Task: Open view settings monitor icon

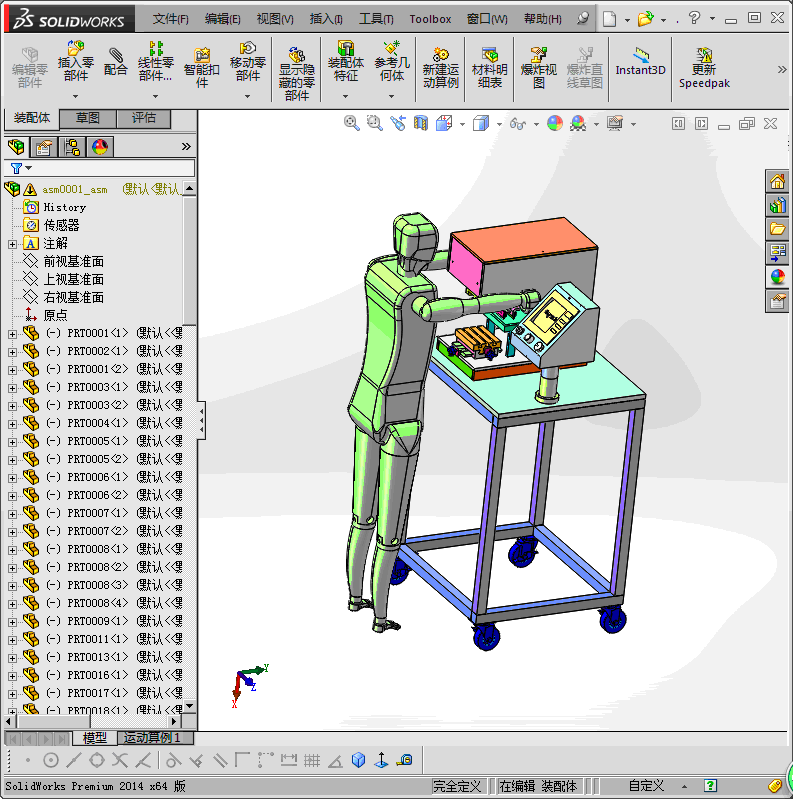Action: (x=615, y=123)
